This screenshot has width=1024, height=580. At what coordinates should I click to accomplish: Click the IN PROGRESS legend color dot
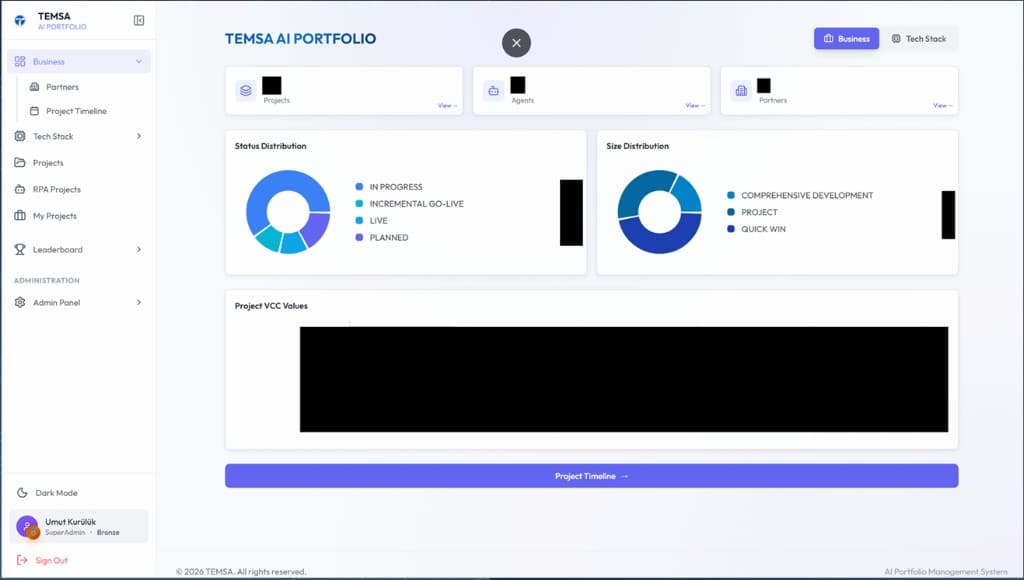(x=359, y=187)
